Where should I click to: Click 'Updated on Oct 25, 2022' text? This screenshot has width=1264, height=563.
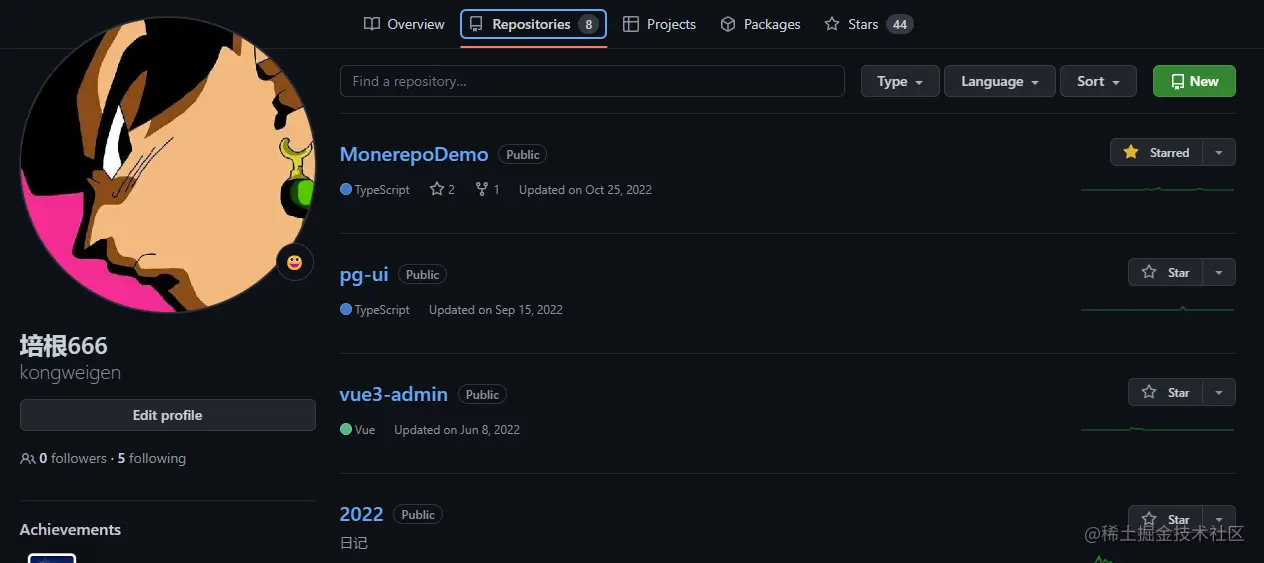[585, 190]
